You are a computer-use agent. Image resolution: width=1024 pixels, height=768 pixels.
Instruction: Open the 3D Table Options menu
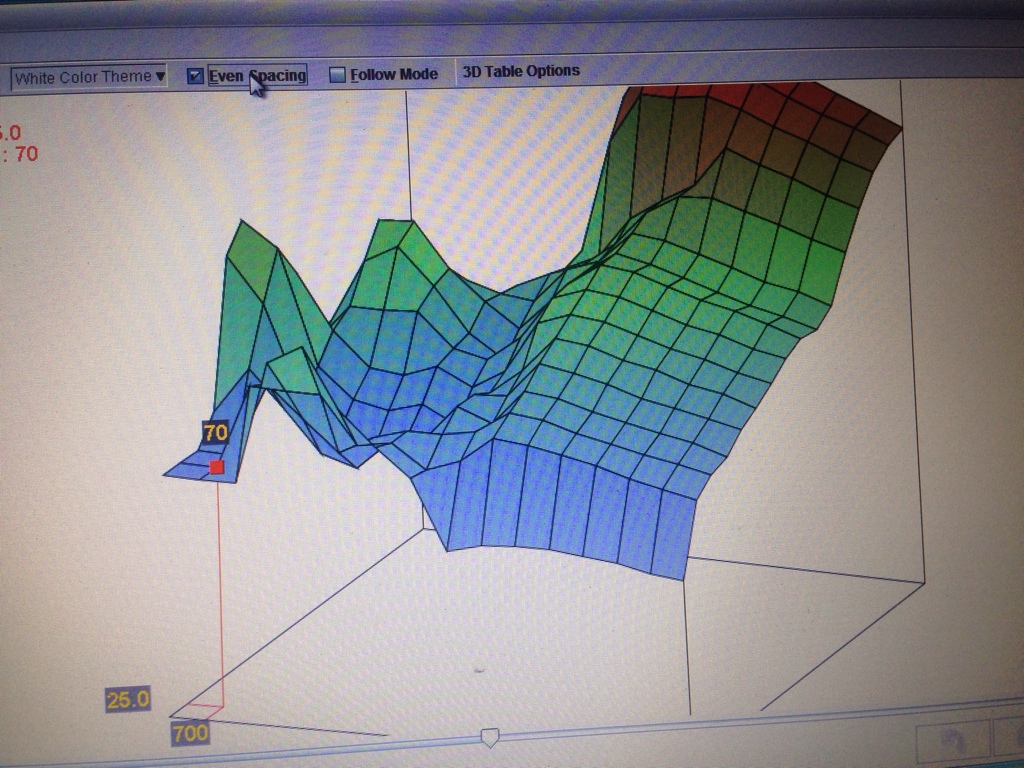[x=520, y=71]
